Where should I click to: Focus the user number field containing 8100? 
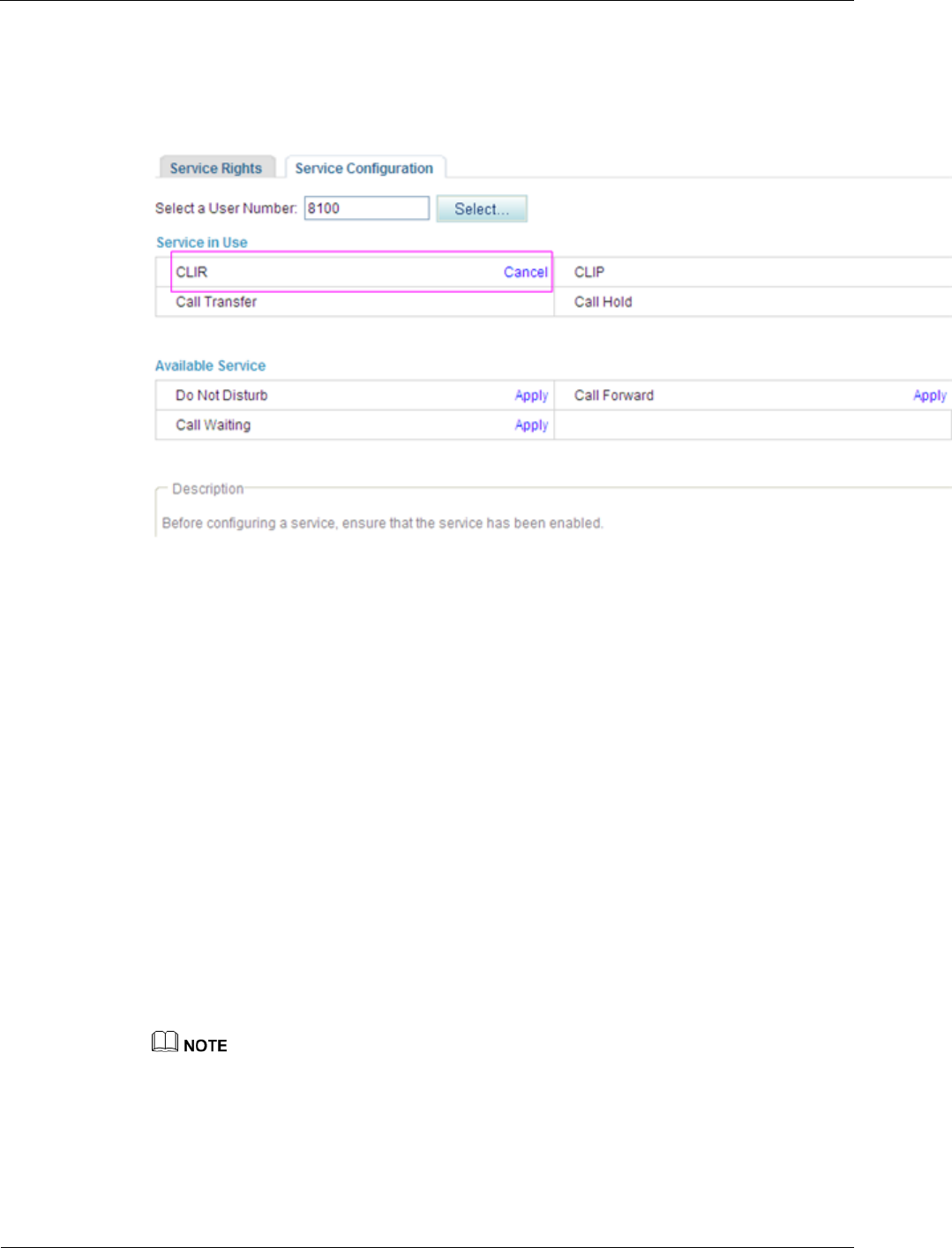coord(367,208)
